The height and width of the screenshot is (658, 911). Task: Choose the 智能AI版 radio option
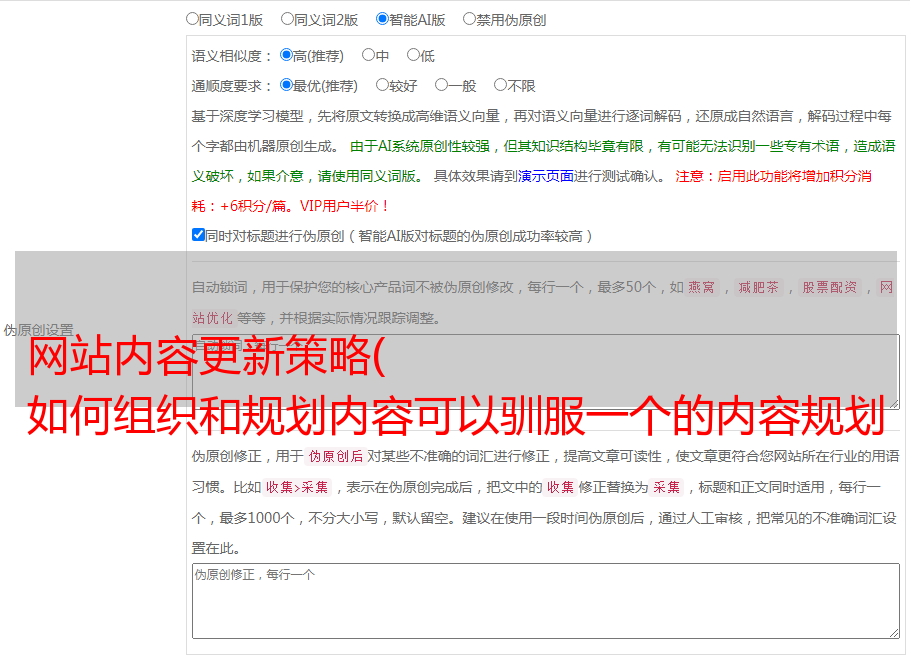click(382, 19)
